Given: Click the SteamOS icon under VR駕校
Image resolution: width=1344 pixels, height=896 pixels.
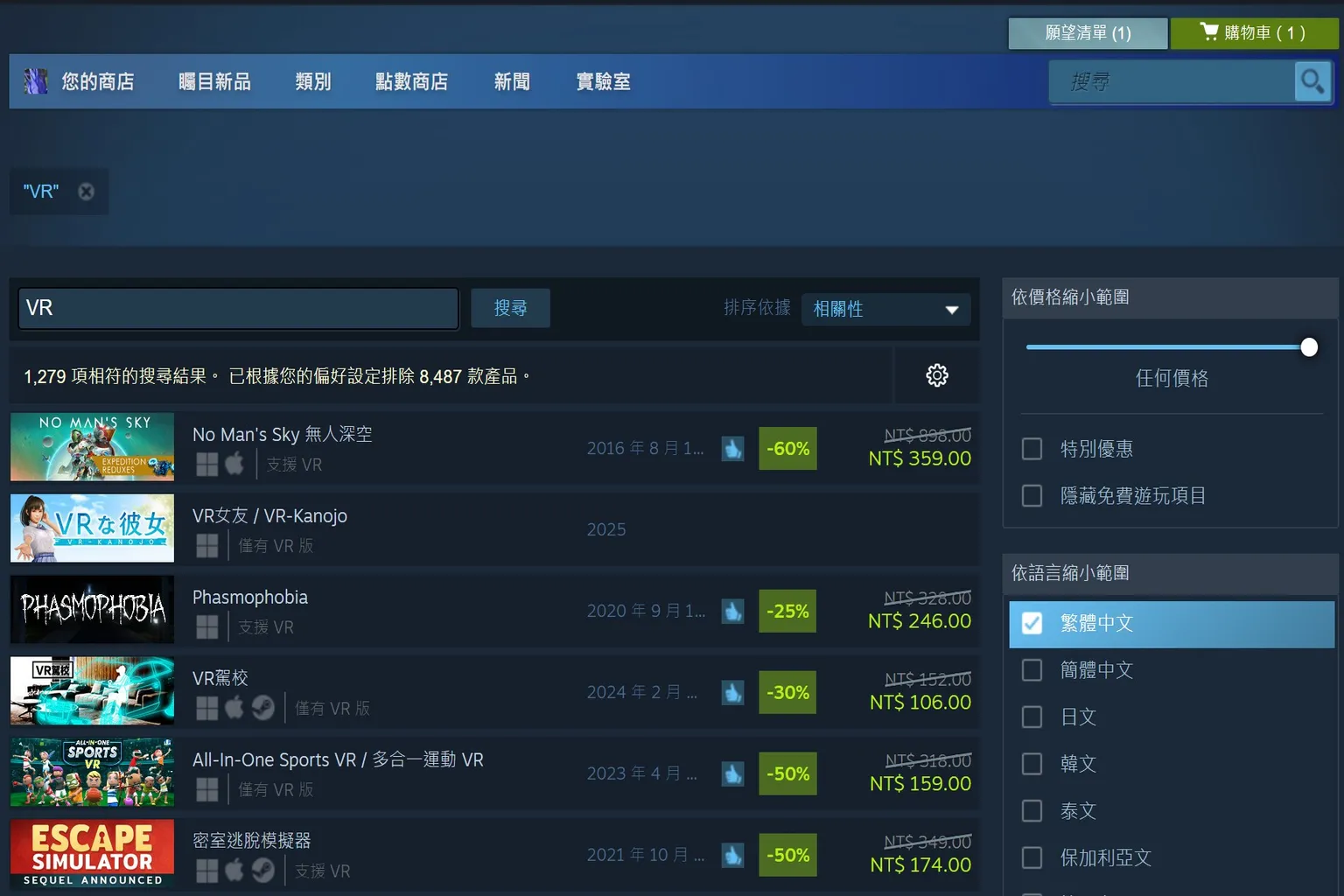Looking at the screenshot, I should [x=263, y=708].
